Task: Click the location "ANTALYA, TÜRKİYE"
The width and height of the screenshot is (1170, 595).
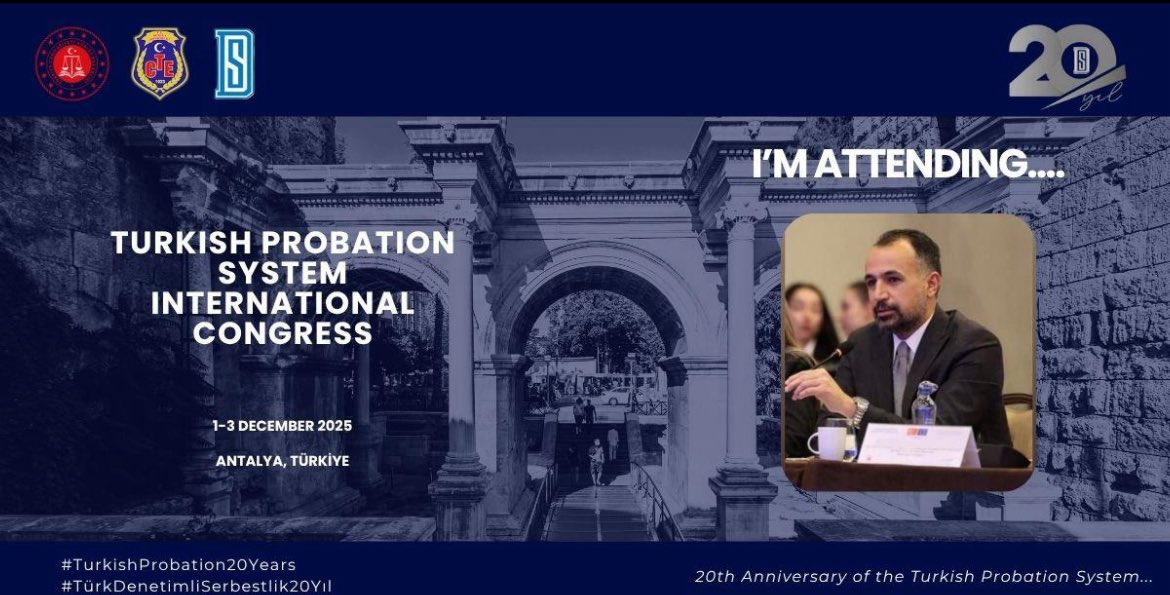Action: tap(282, 461)
